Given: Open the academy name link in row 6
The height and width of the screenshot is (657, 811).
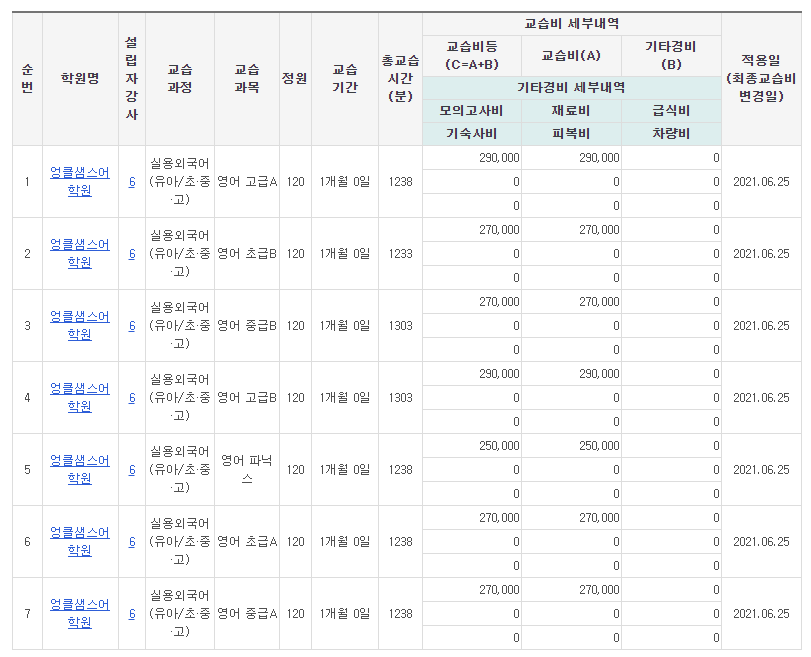Looking at the screenshot, I should [x=80, y=541].
